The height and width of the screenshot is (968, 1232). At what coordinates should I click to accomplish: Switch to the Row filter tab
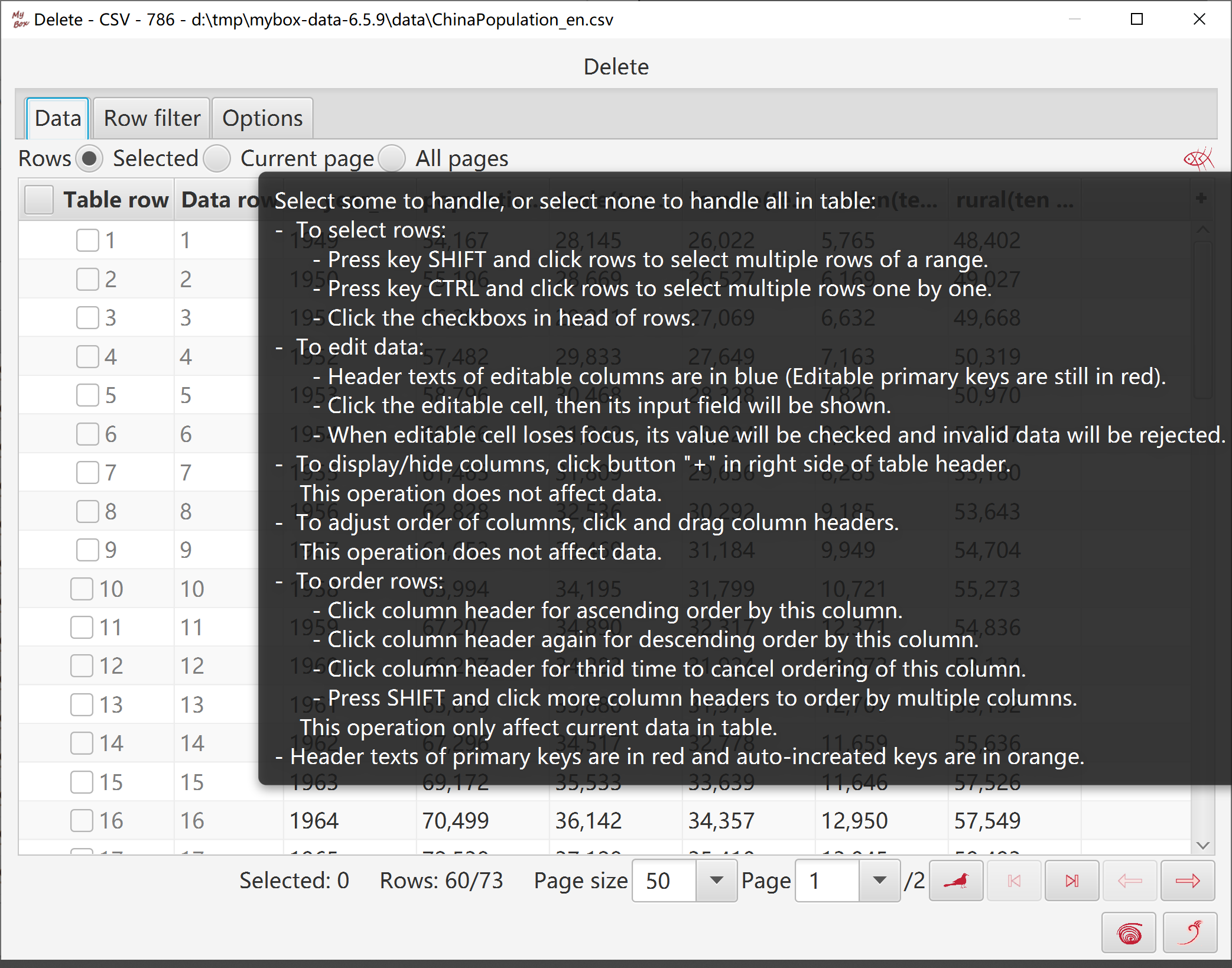pos(152,118)
